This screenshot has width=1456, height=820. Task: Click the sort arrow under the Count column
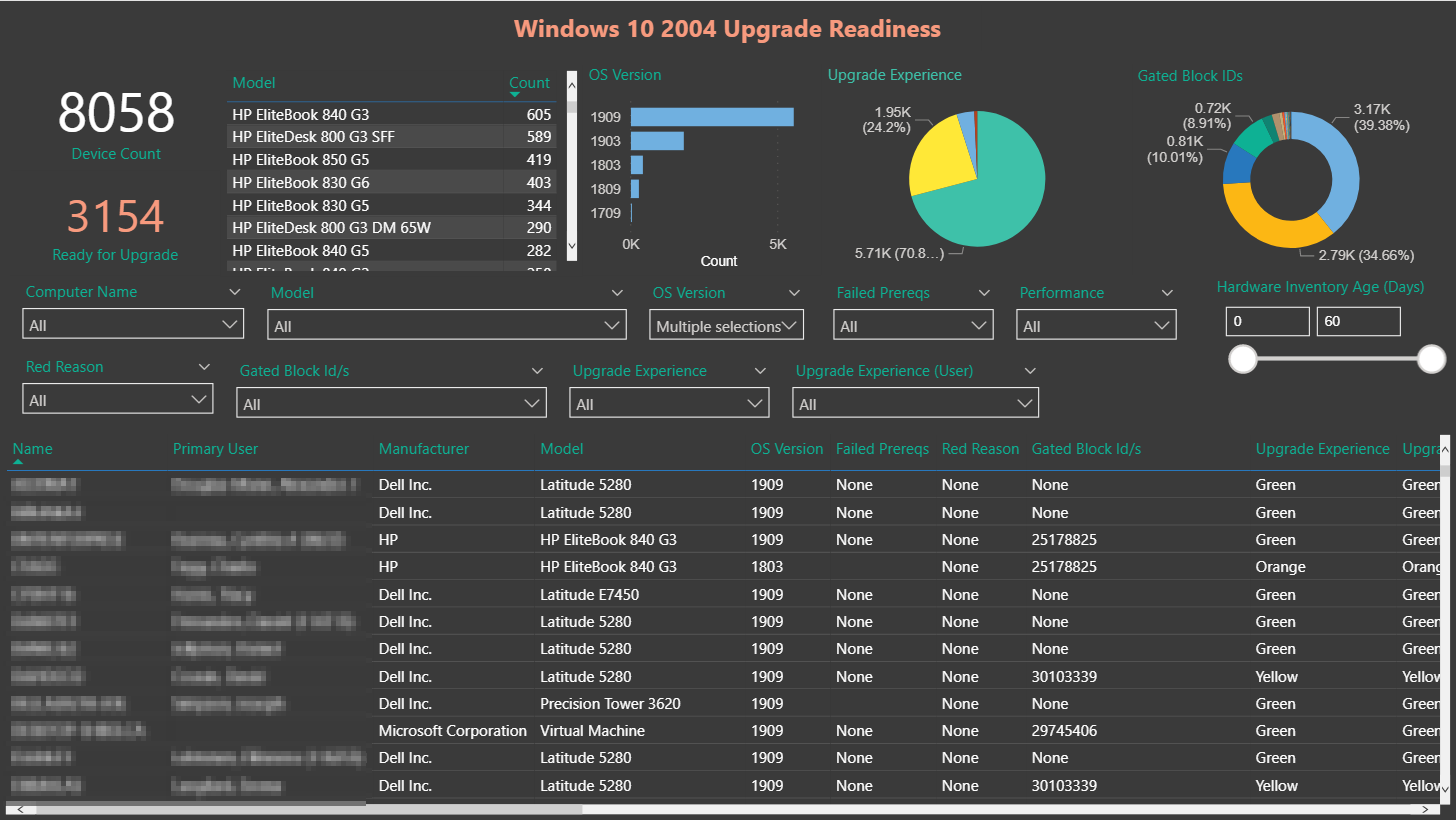point(515,95)
